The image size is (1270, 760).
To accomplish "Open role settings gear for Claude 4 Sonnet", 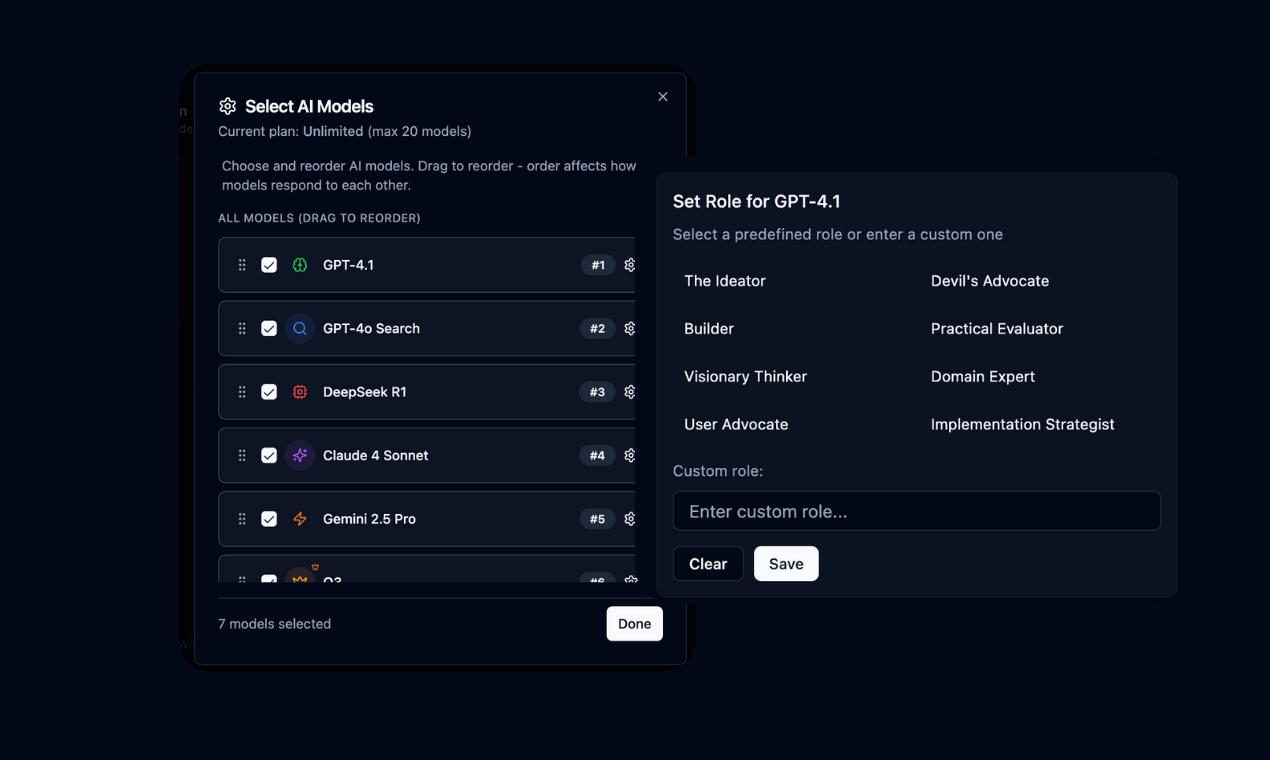I will 629,455.
